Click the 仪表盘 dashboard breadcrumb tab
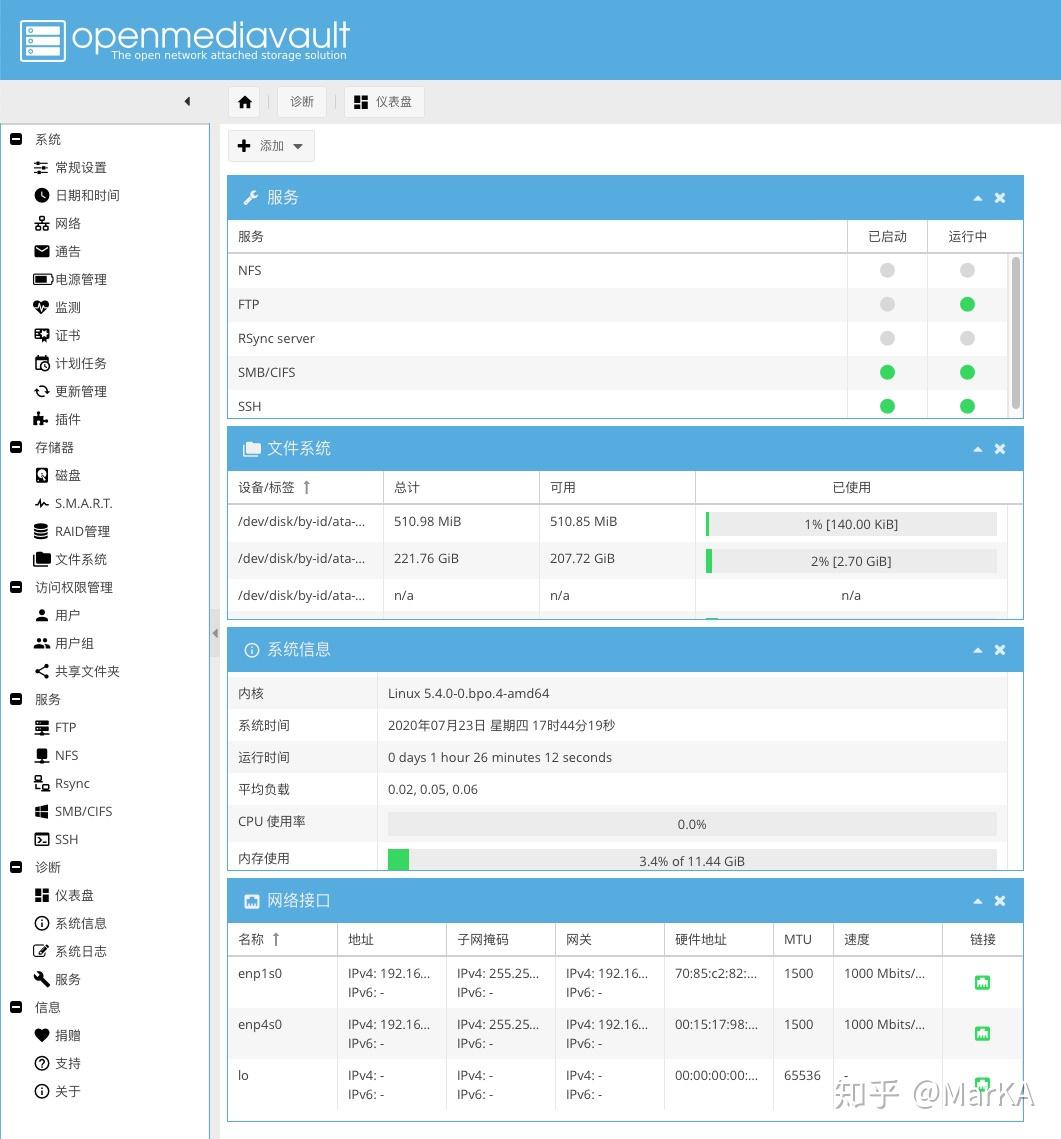The width and height of the screenshot is (1061, 1139). coord(384,102)
